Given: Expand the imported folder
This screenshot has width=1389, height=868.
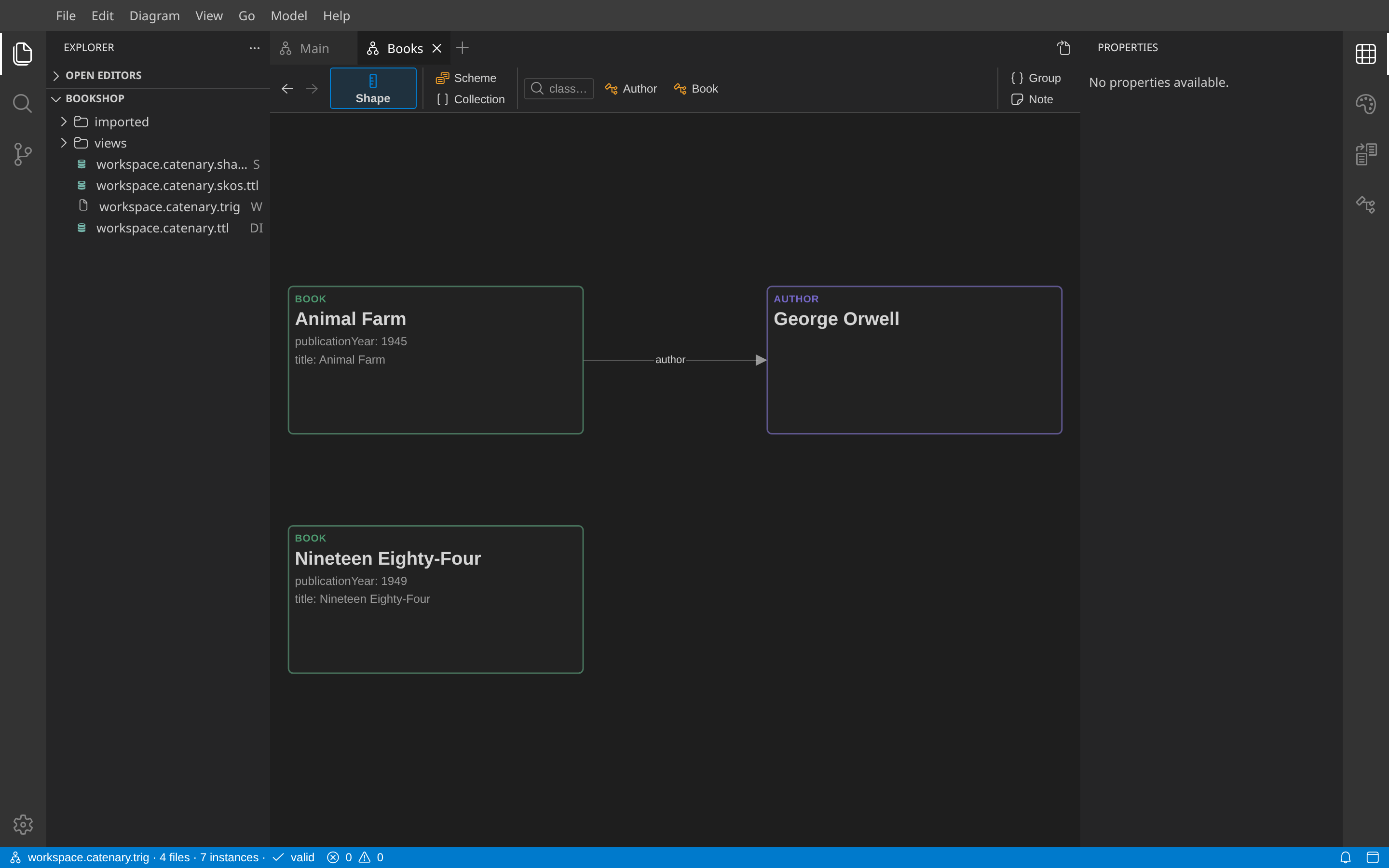Looking at the screenshot, I should [158, 122].
